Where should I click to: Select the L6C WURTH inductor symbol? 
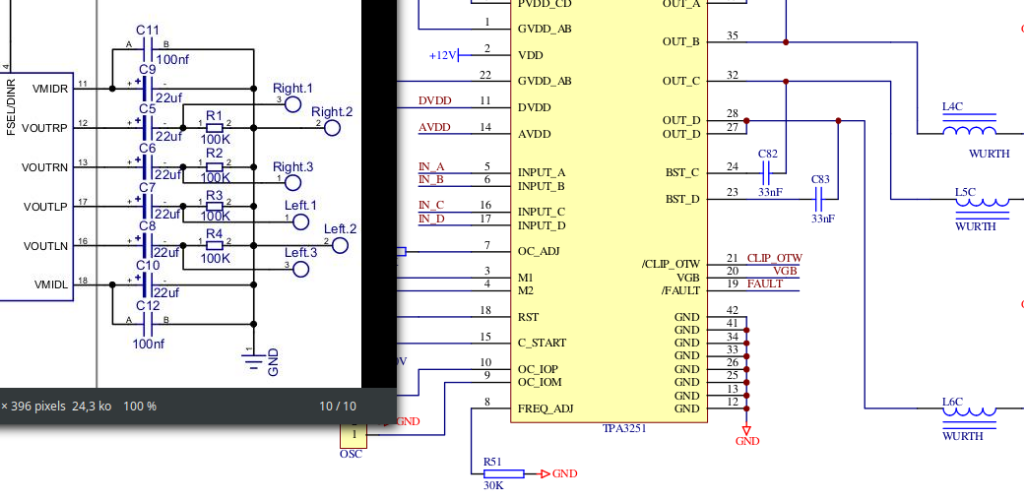(x=968, y=412)
